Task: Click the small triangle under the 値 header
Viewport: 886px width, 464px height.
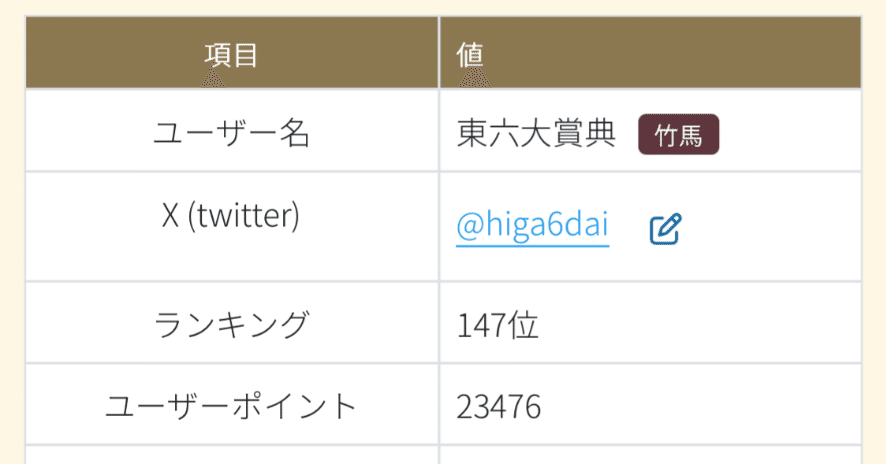Action: [477, 79]
